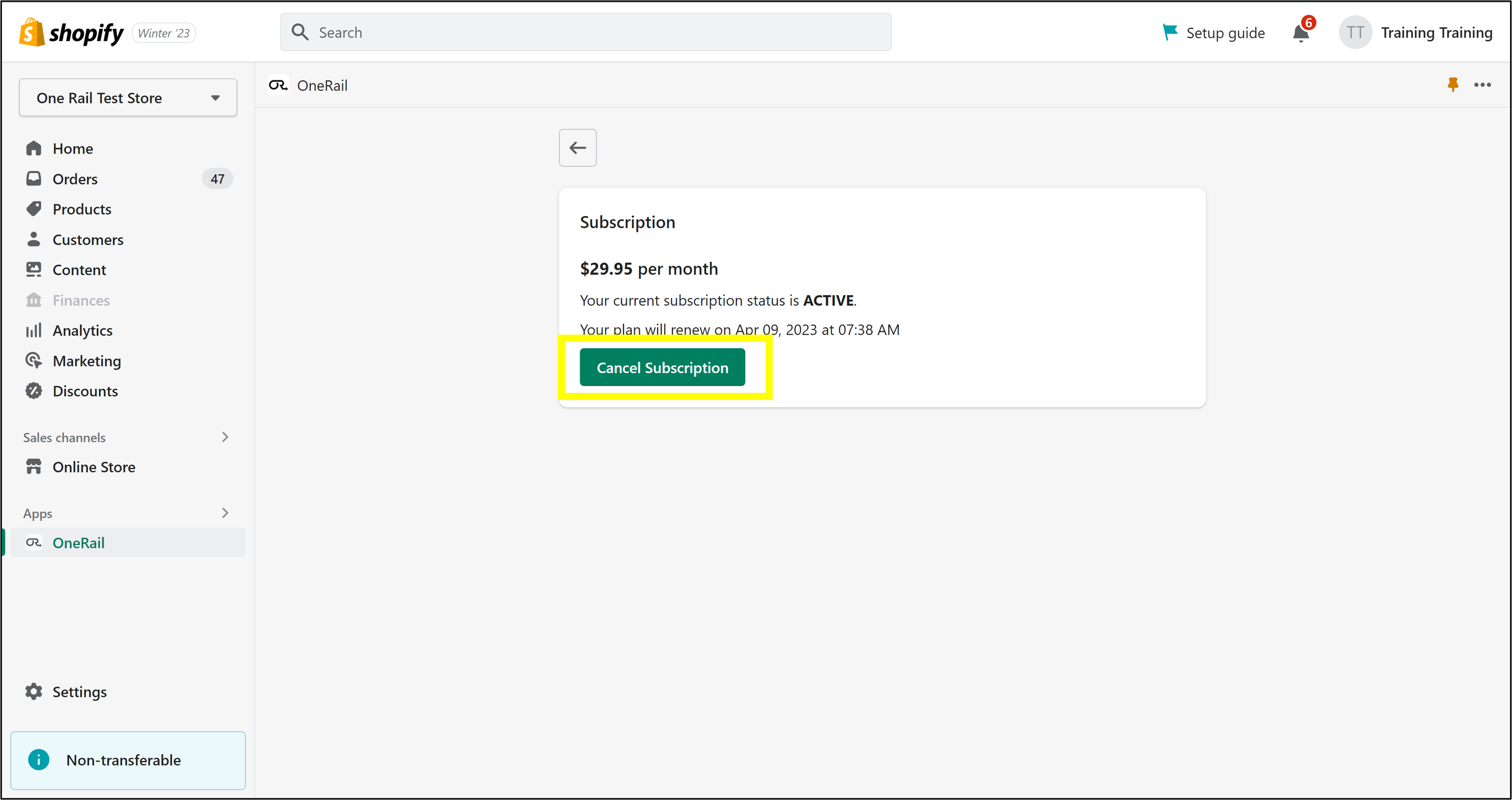Open the three-dot more actions menu

point(1482,85)
